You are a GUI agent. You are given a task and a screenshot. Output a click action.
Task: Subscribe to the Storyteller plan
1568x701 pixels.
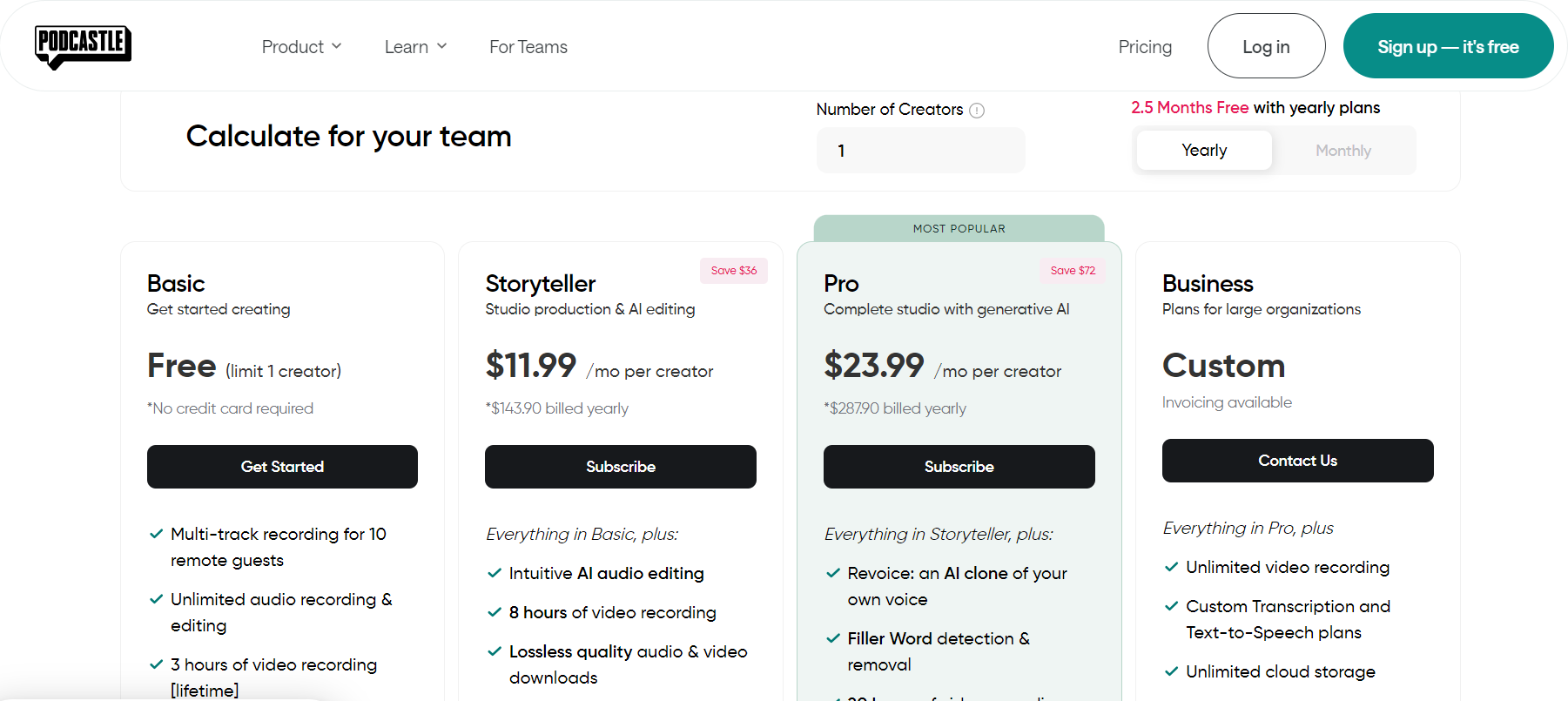(x=620, y=467)
